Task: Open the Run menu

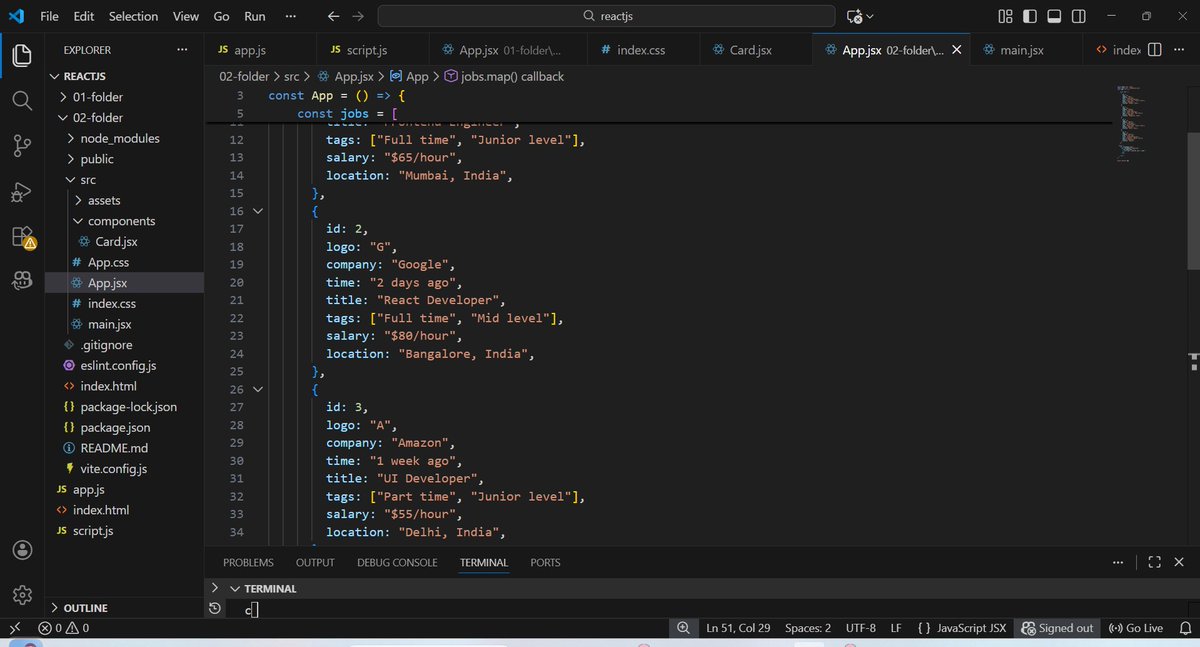Action: tap(255, 16)
